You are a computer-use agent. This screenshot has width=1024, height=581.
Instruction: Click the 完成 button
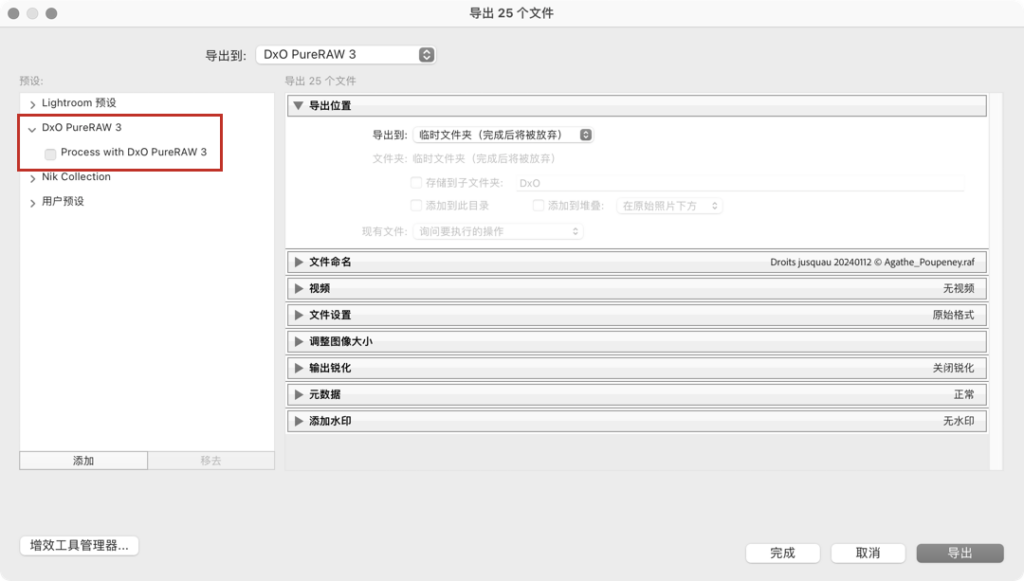point(782,553)
